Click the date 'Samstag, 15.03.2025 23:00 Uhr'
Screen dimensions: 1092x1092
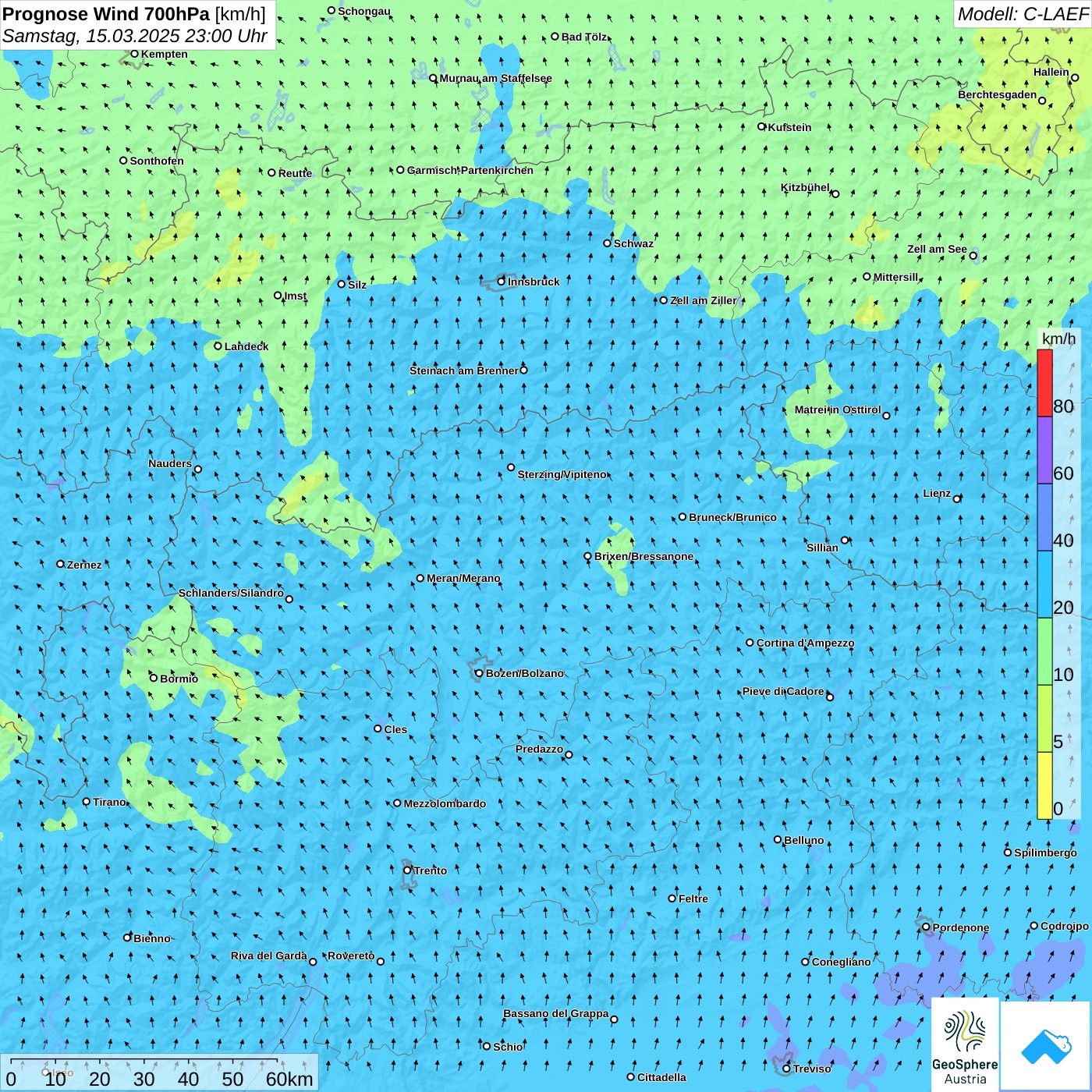point(135,36)
